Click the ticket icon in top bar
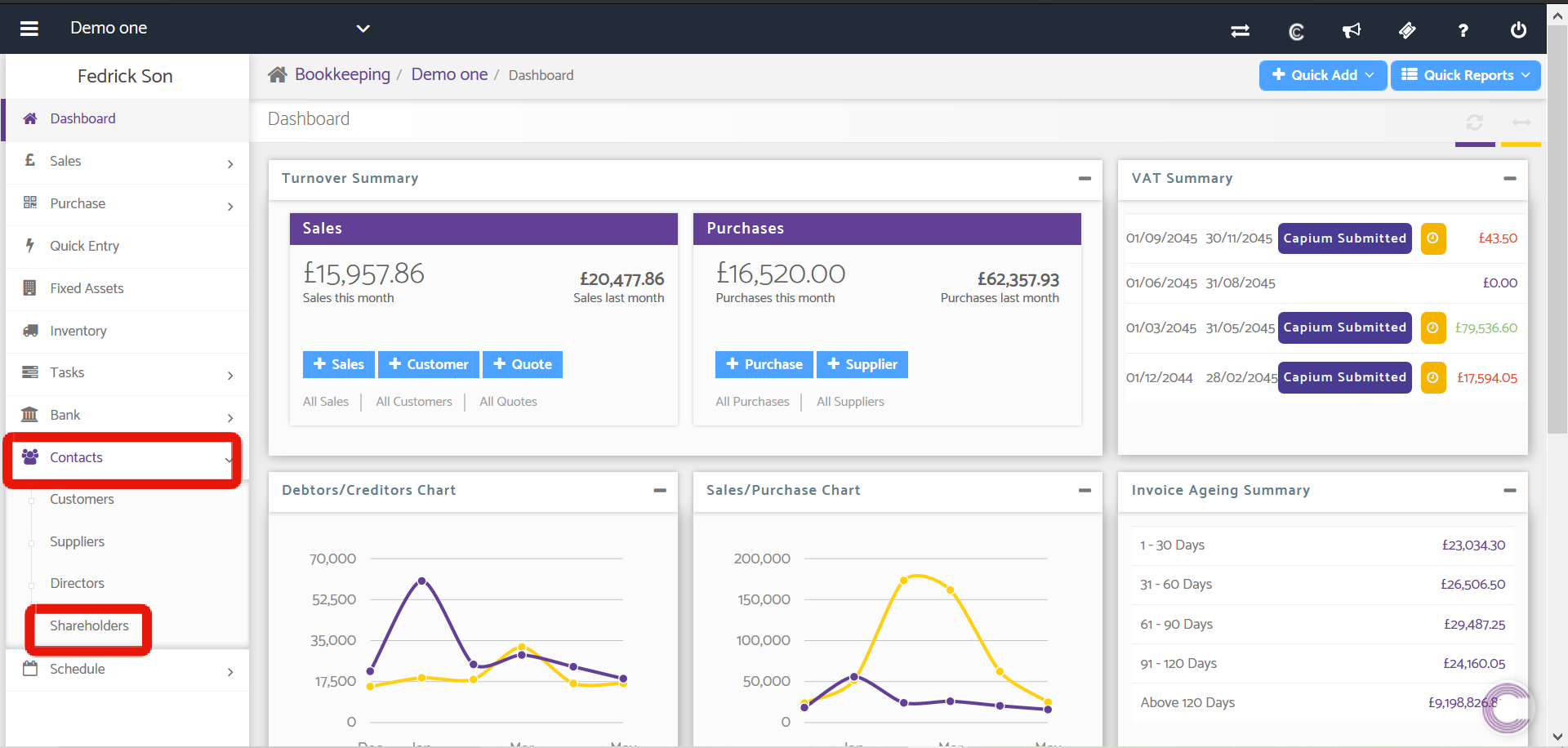Image resolution: width=1568 pixels, height=748 pixels. (x=1407, y=30)
